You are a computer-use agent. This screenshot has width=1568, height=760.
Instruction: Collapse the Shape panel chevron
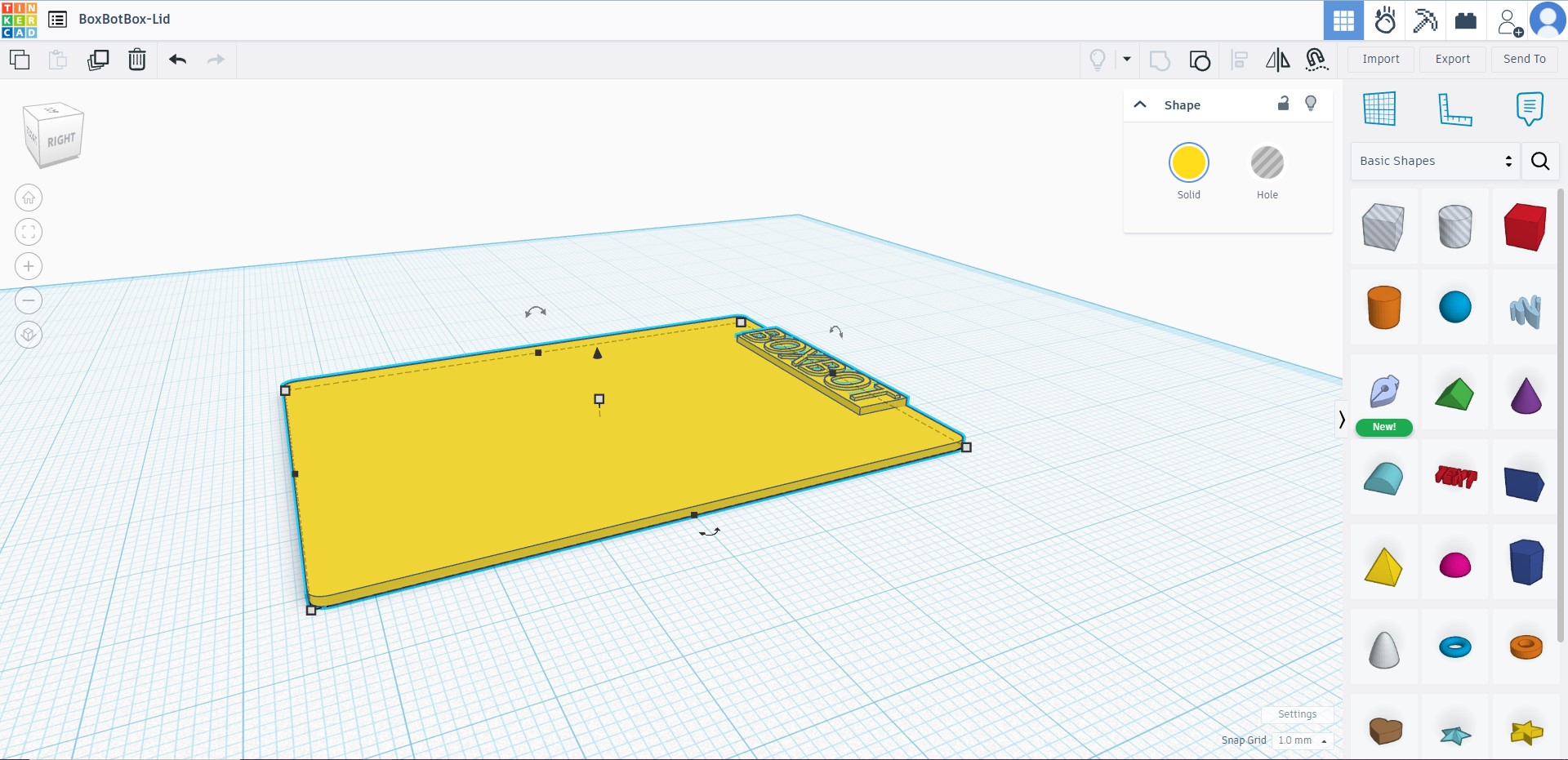(x=1140, y=104)
